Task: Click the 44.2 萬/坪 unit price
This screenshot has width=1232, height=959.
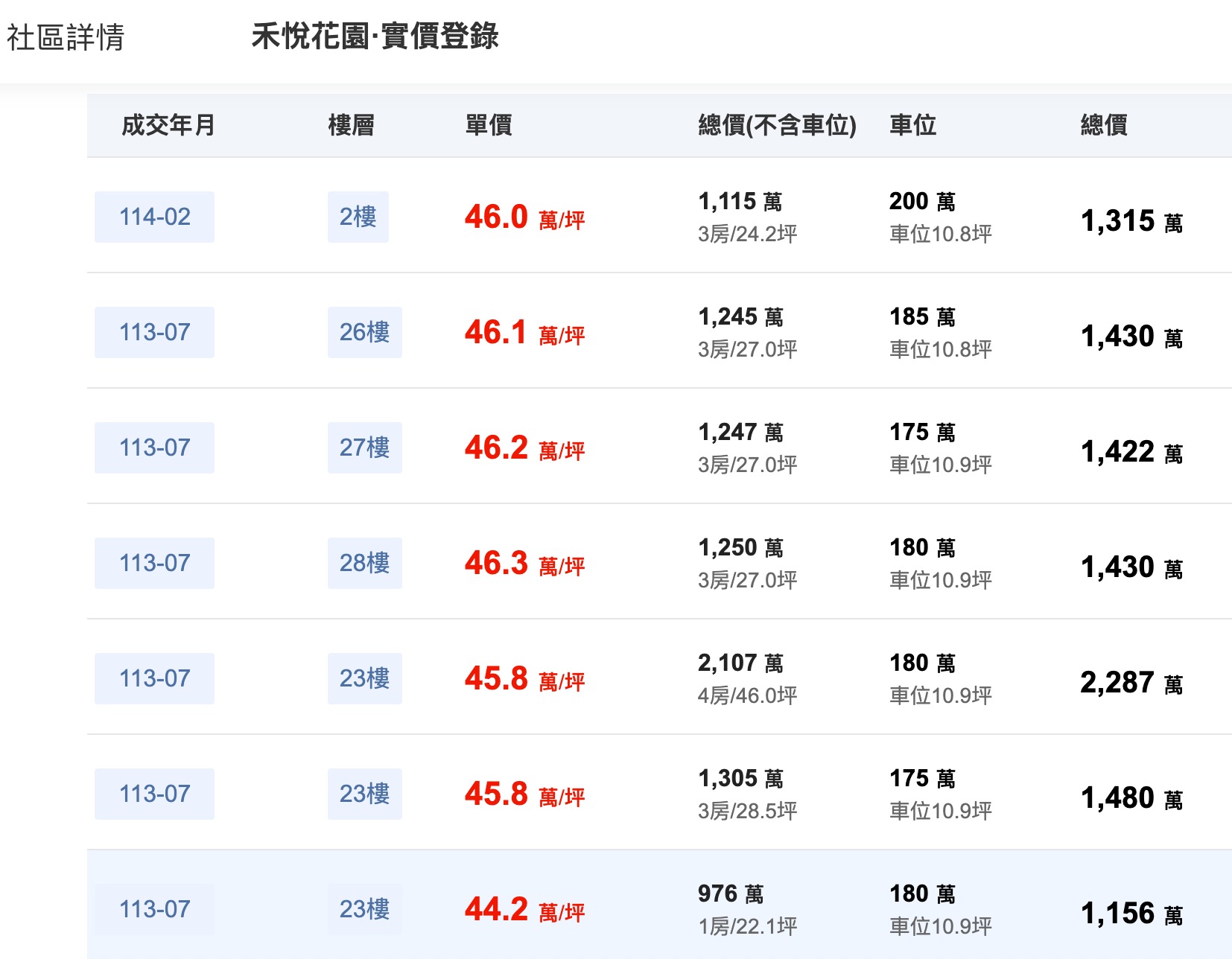Action: (524, 910)
